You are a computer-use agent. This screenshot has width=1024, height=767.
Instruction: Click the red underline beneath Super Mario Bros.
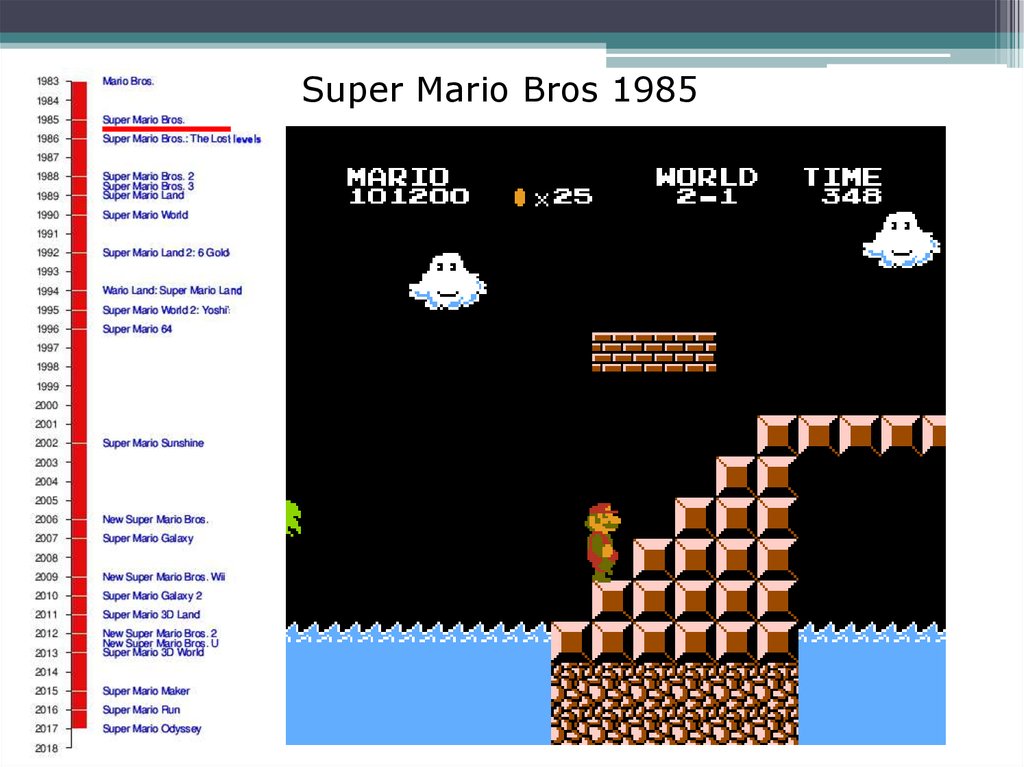pyautogui.click(x=166, y=129)
